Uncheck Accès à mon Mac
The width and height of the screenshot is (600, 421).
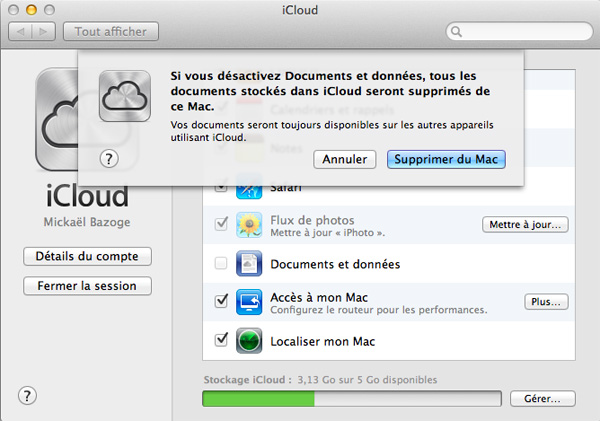tap(221, 301)
